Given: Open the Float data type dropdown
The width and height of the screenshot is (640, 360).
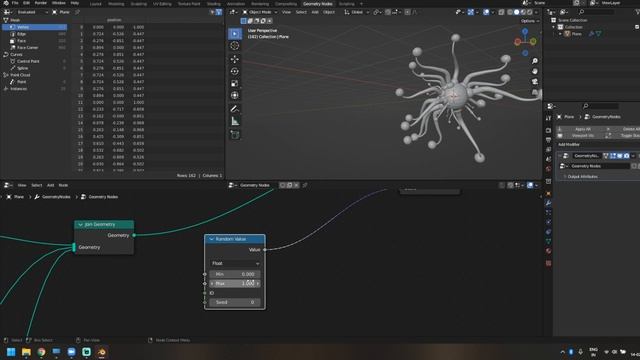Looking at the screenshot, I should tap(235, 264).
